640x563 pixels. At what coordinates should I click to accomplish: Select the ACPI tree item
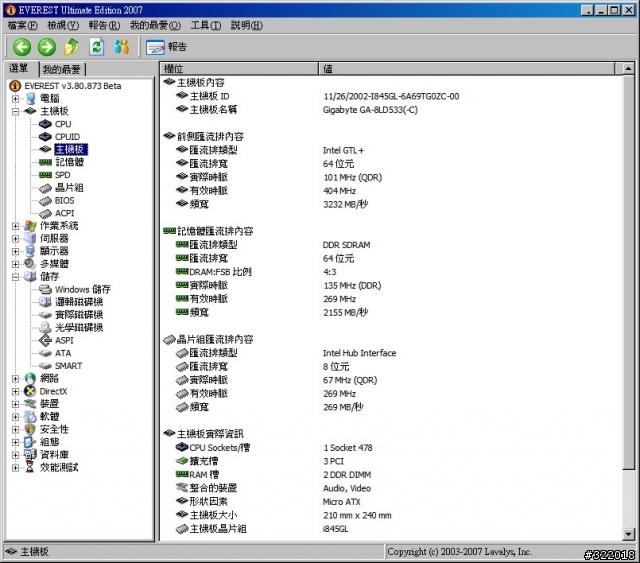pyautogui.click(x=64, y=213)
